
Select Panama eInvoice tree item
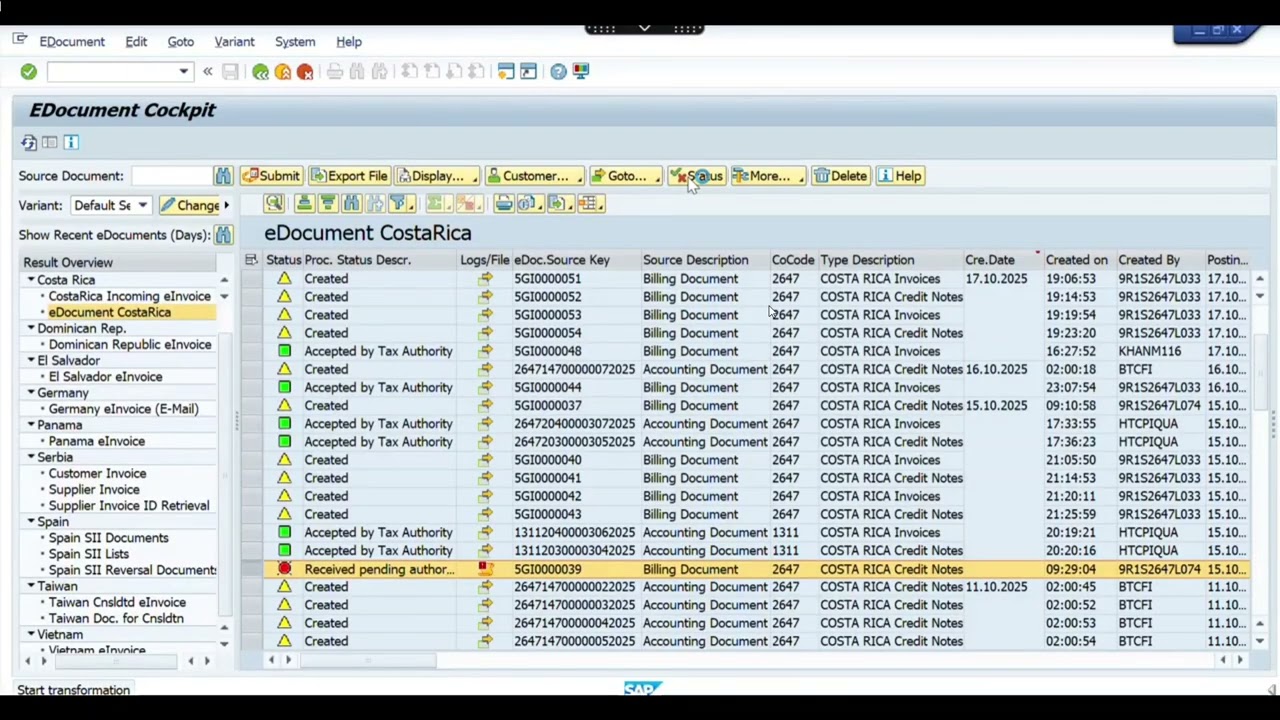pyautogui.click(x=96, y=441)
